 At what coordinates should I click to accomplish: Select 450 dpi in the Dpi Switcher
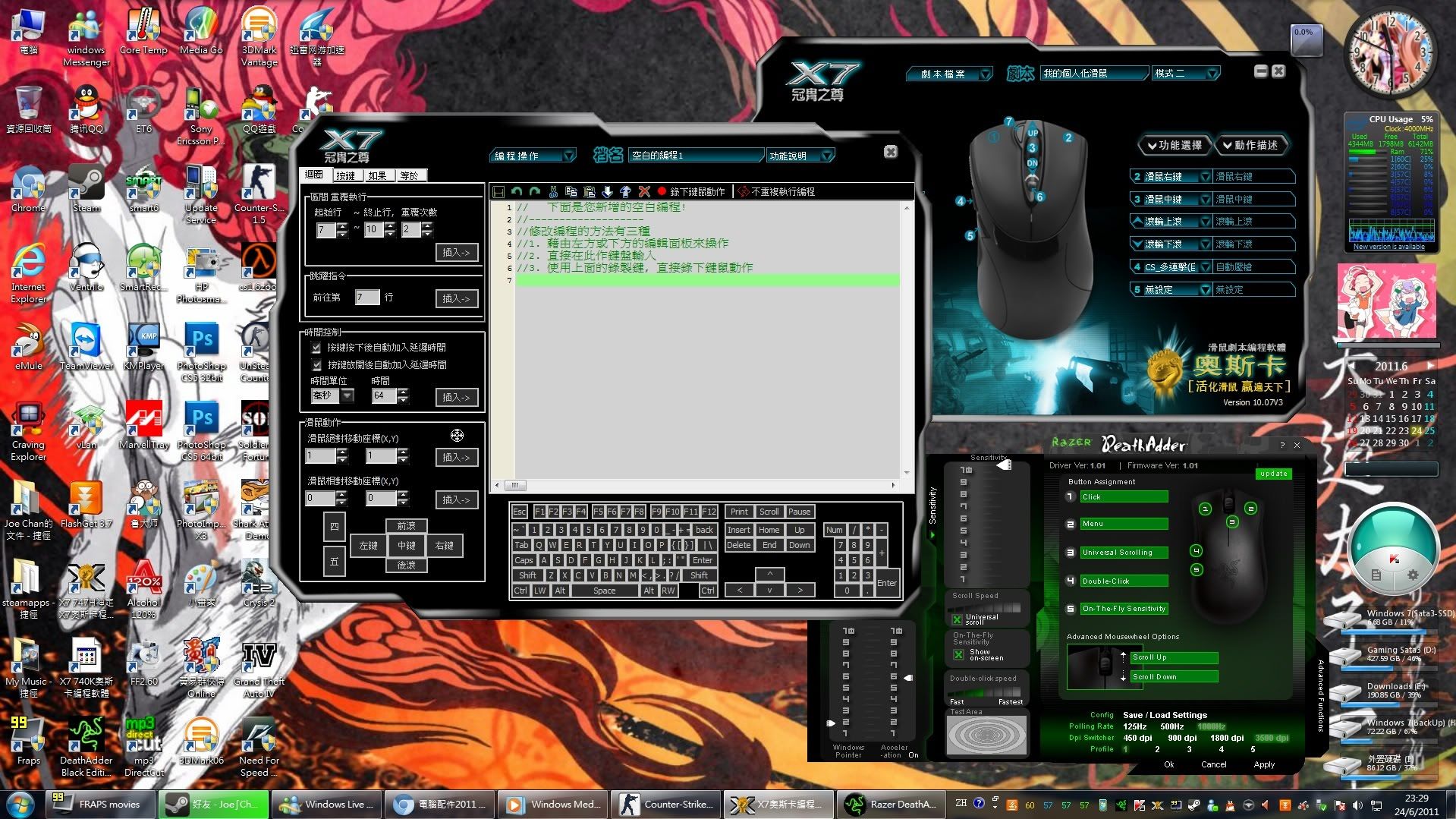click(1137, 738)
